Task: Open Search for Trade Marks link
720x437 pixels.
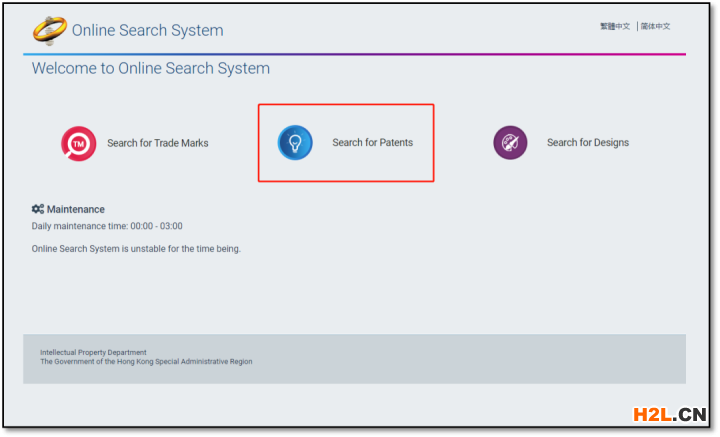Action: (x=158, y=143)
